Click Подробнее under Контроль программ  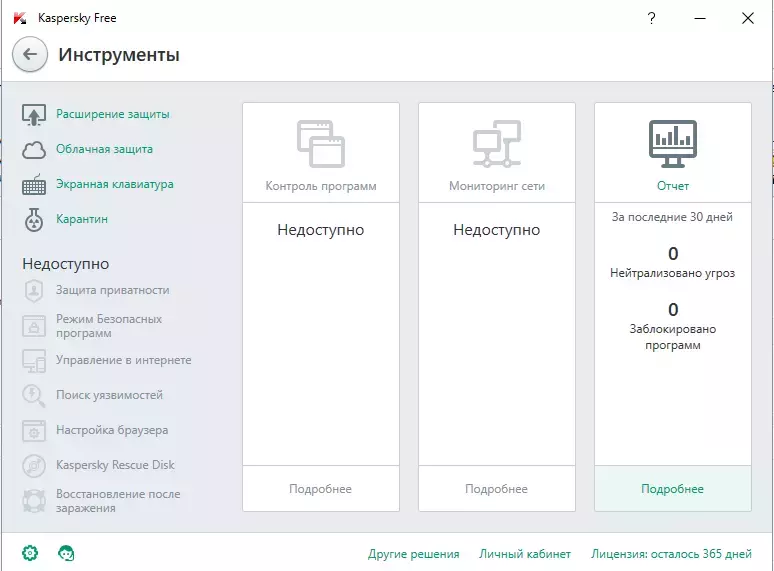(321, 489)
